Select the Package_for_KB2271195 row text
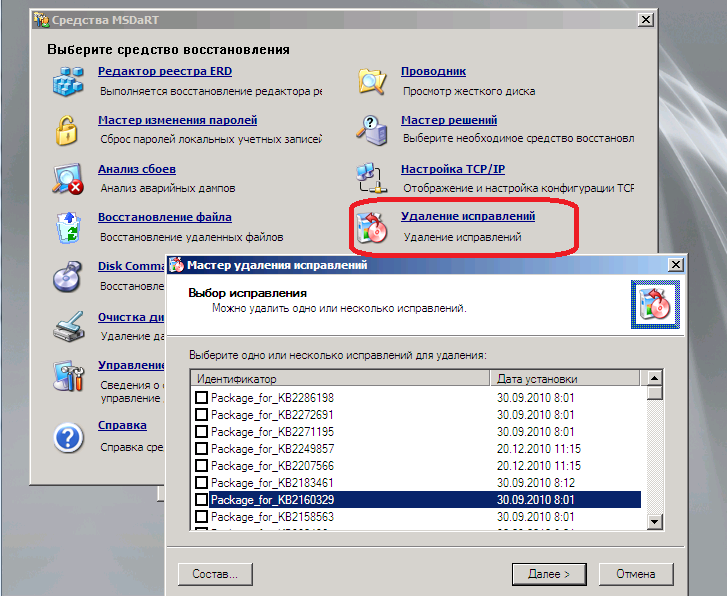 272,432
